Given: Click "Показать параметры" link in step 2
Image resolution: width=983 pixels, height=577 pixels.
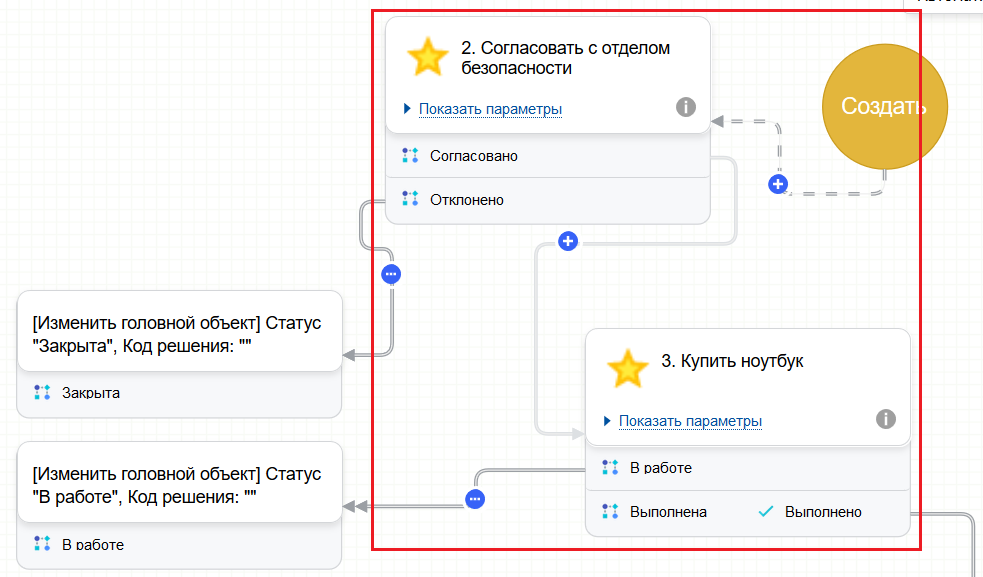Looking at the screenshot, I should coord(490,109).
